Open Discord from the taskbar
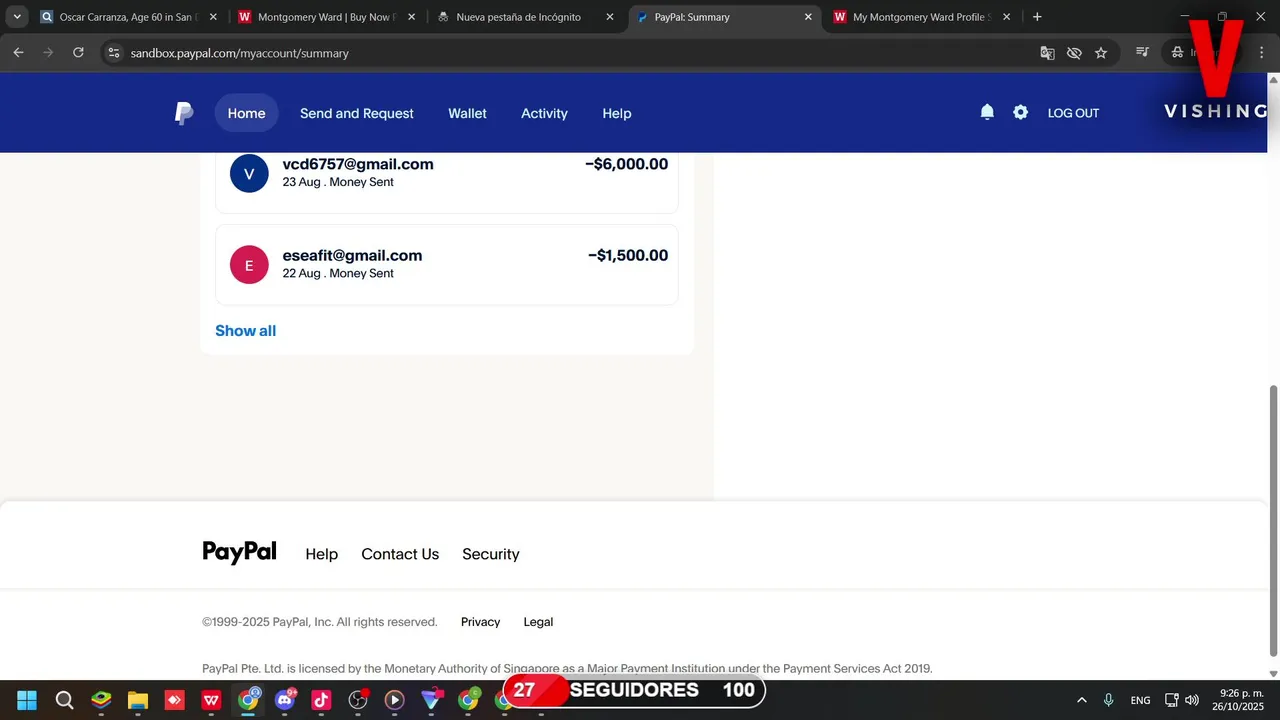1280x720 pixels. 284,700
